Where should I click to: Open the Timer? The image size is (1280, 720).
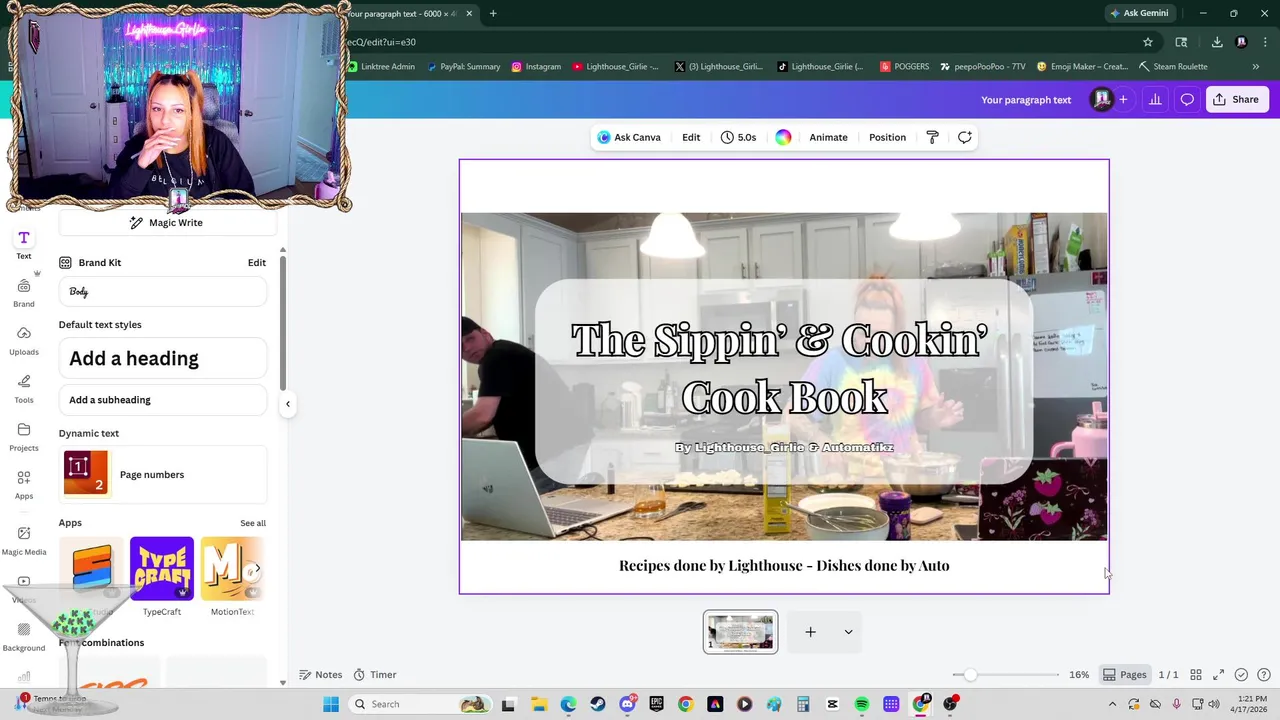[375, 675]
